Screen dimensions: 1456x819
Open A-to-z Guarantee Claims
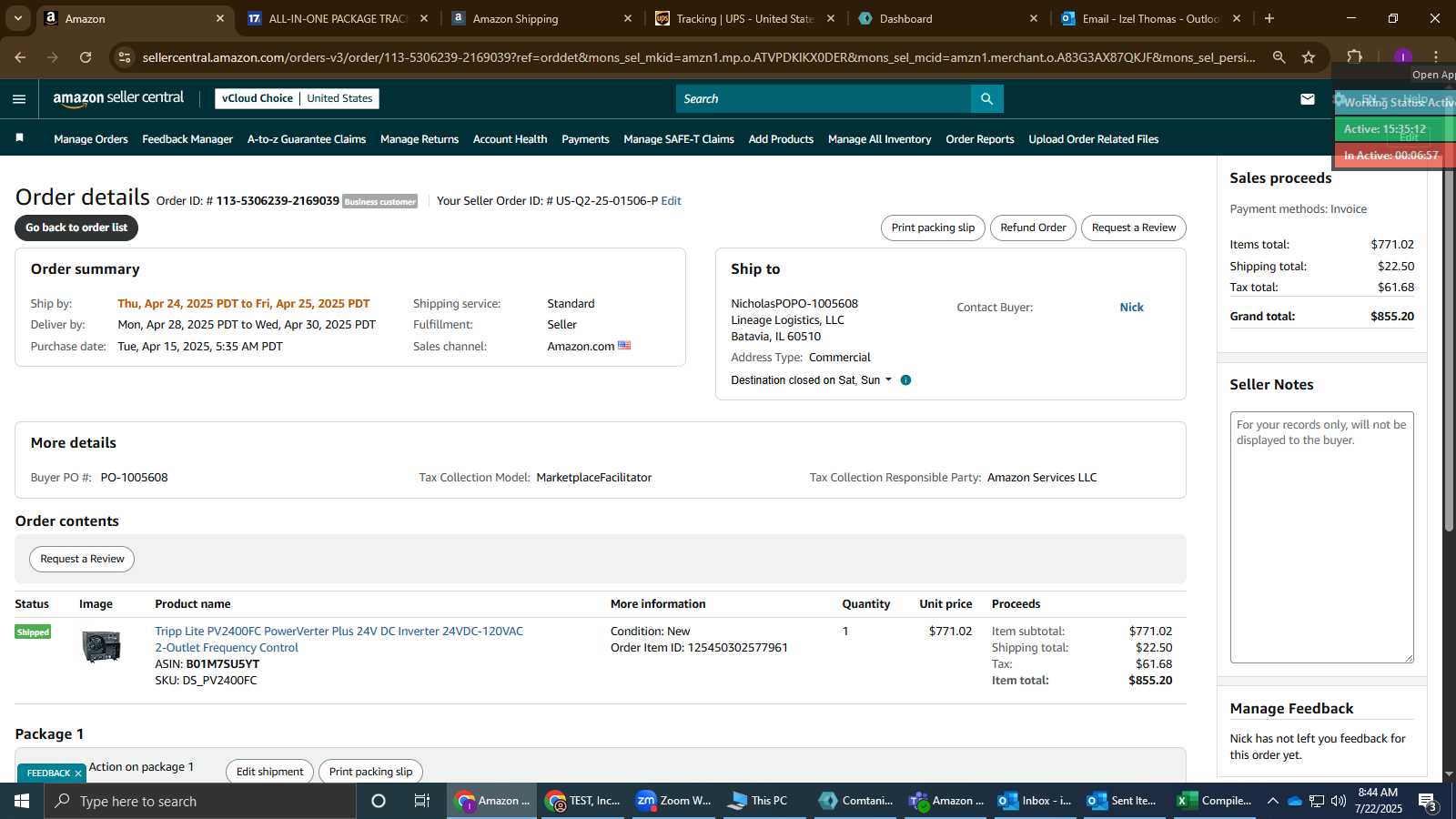(x=307, y=139)
